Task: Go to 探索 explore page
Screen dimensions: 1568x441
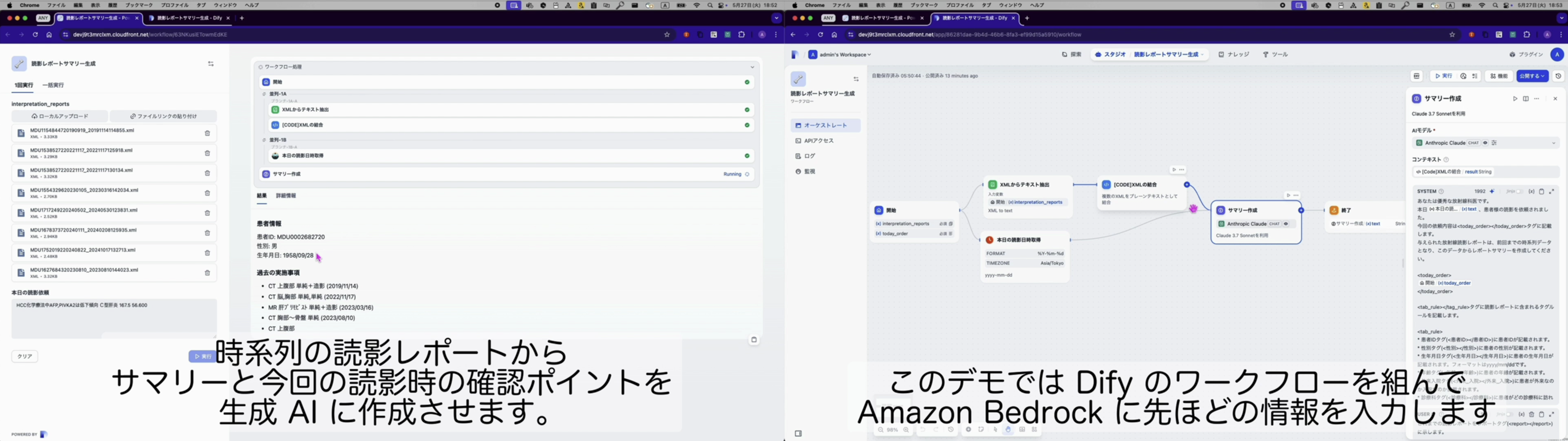Action: click(x=1072, y=55)
